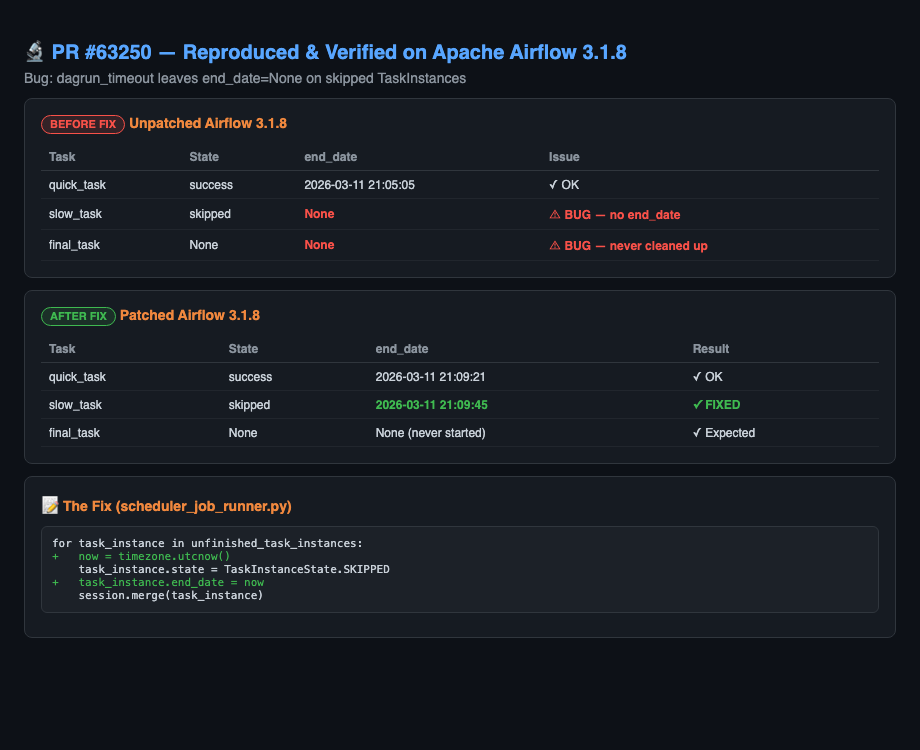This screenshot has height=750, width=920.
Task: Click 'slow_task' in the unpatched table
Action: [x=75, y=214]
